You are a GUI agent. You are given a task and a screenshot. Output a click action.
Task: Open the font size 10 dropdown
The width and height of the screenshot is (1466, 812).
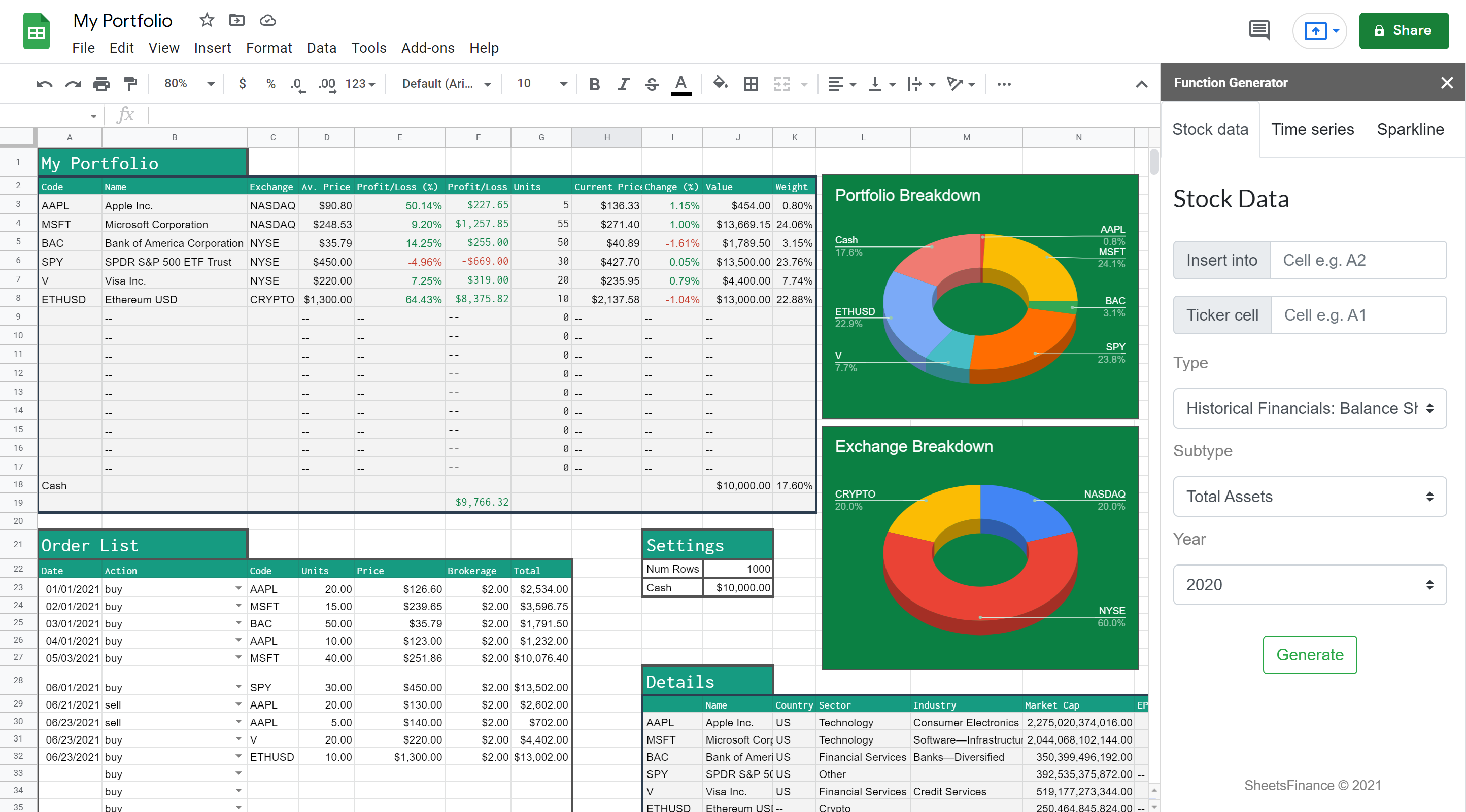click(542, 84)
